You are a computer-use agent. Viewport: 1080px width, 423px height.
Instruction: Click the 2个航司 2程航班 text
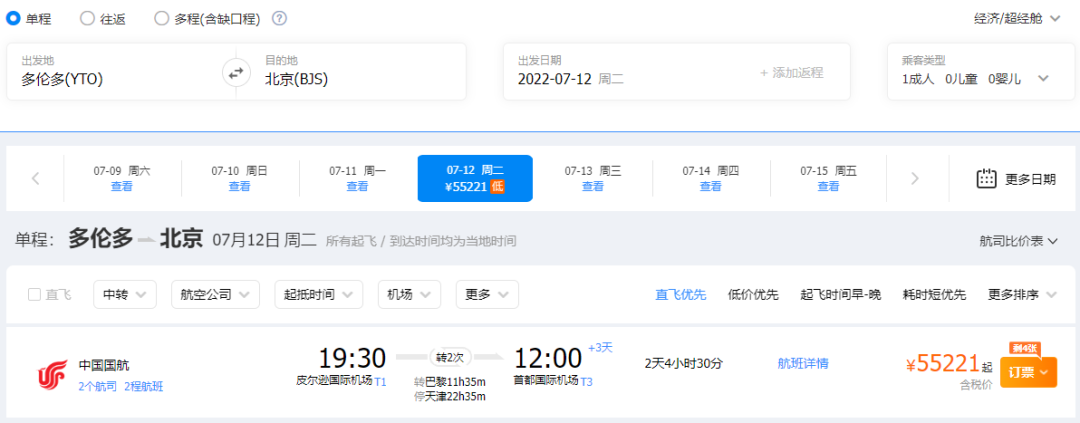point(121,386)
